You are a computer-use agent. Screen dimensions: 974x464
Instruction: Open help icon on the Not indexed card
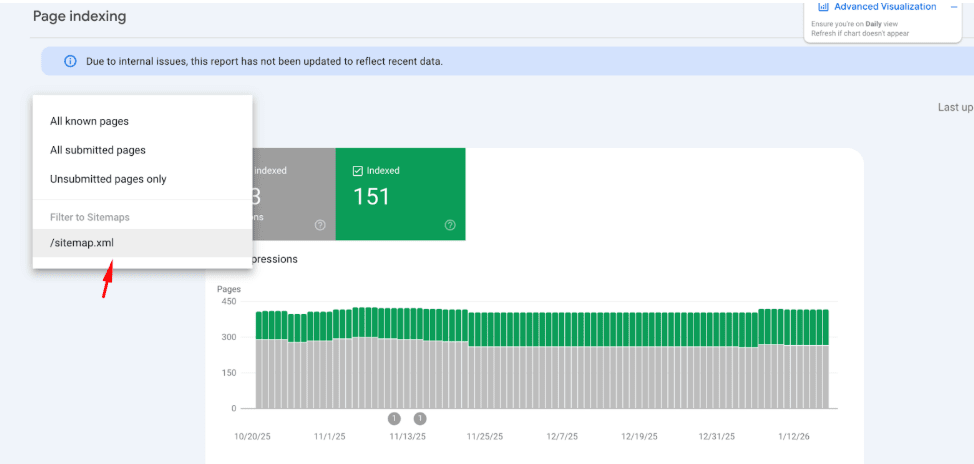point(320,225)
